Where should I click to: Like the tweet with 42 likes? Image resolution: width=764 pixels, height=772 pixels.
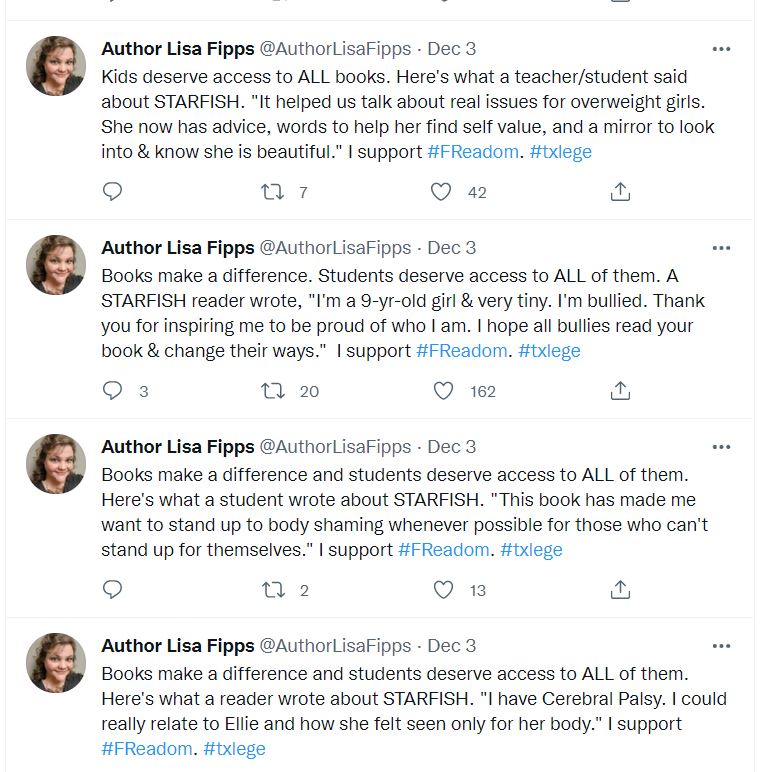point(441,191)
